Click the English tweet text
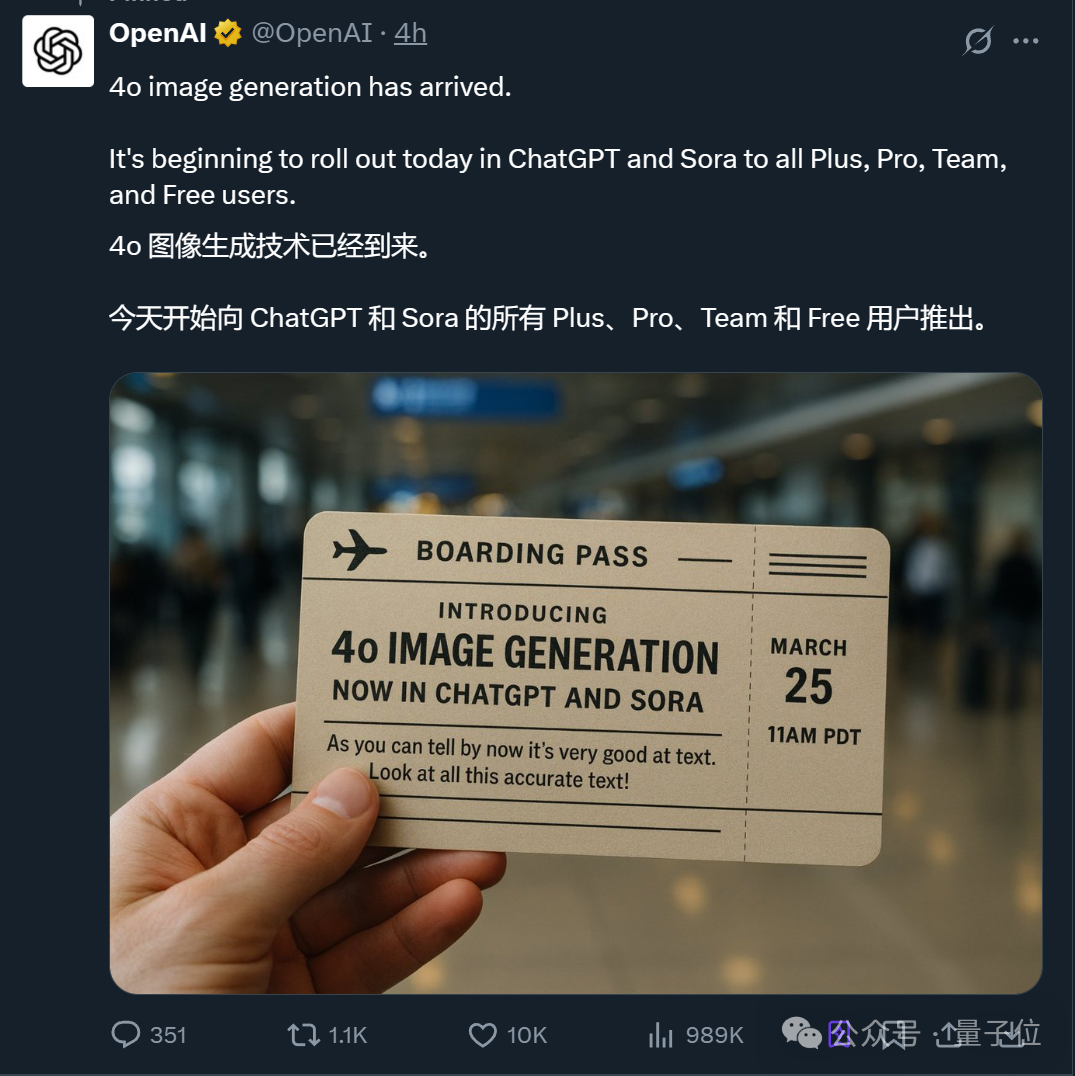The image size is (1075, 1076). click(558, 141)
